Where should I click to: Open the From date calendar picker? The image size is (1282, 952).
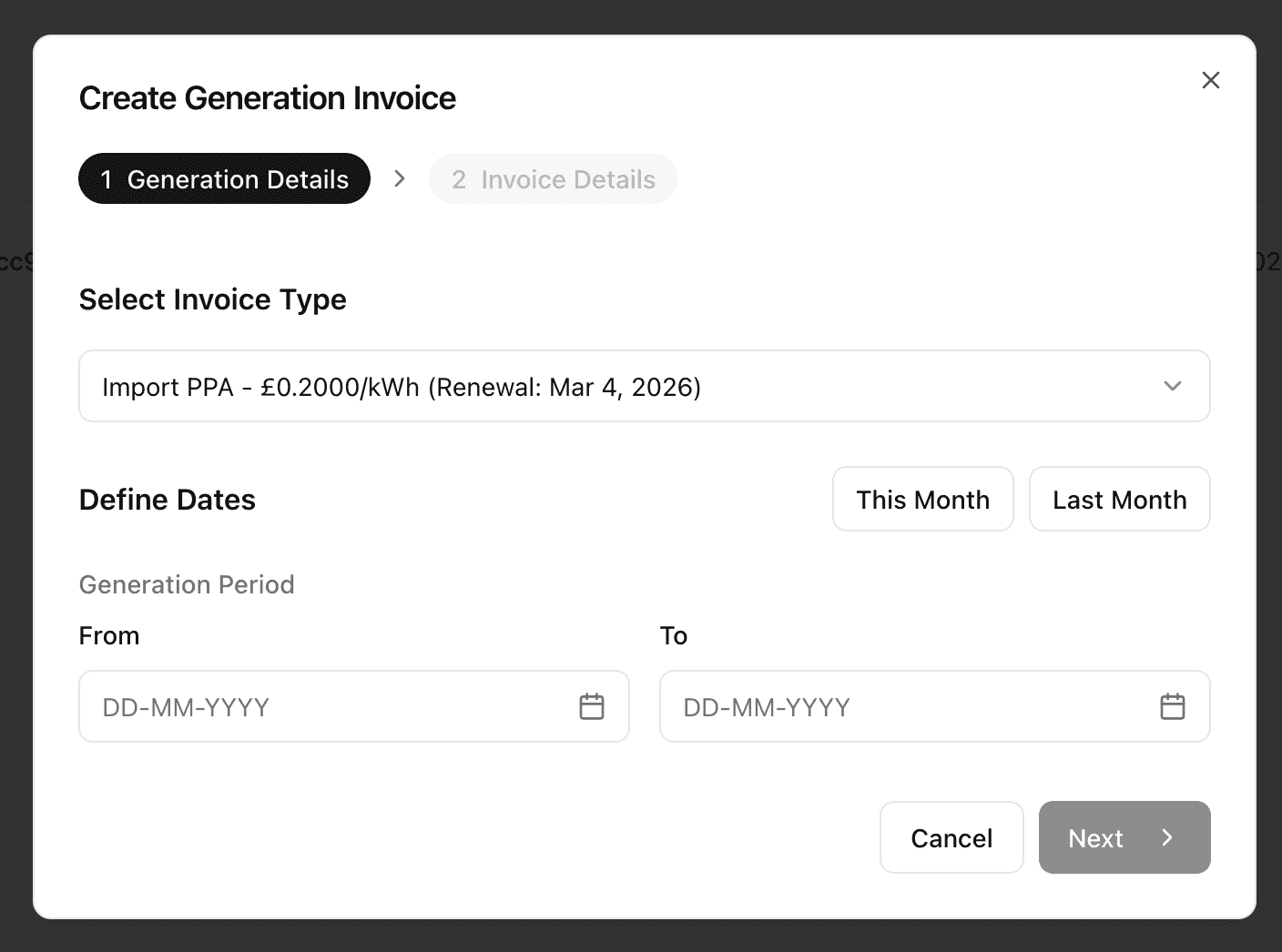point(592,706)
